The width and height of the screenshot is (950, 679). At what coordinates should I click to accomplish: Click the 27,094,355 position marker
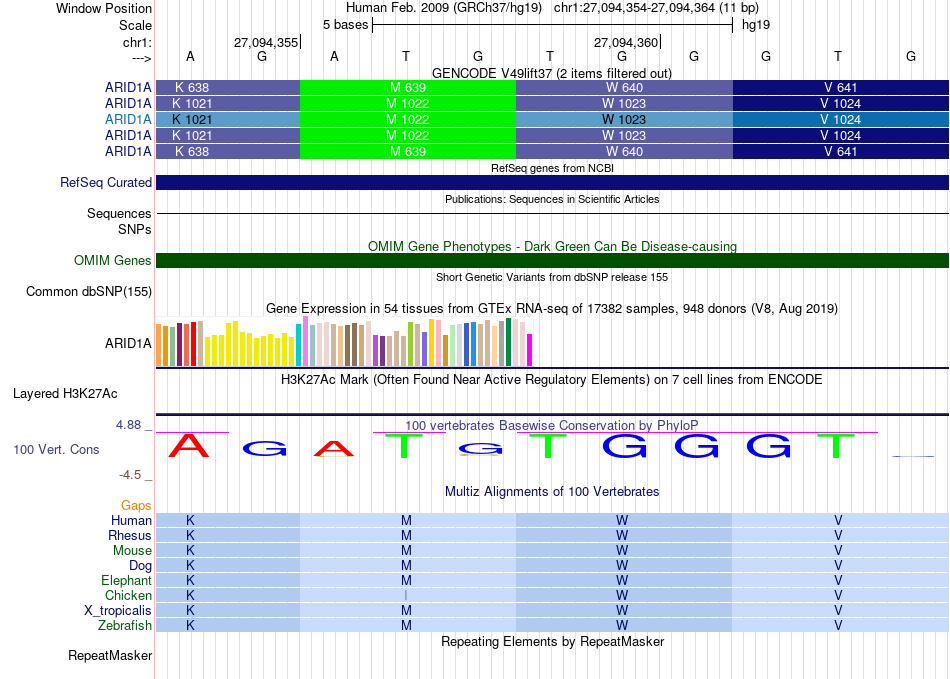coord(266,42)
